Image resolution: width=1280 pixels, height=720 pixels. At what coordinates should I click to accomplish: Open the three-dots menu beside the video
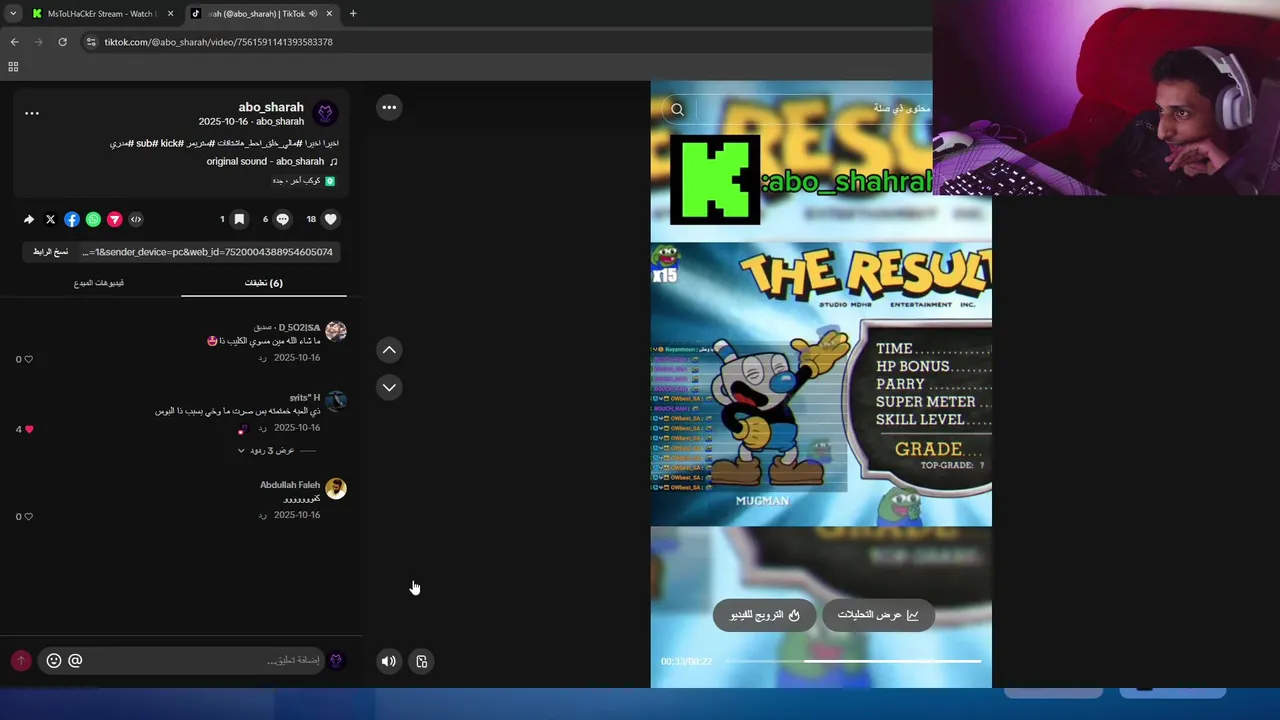pyautogui.click(x=389, y=108)
